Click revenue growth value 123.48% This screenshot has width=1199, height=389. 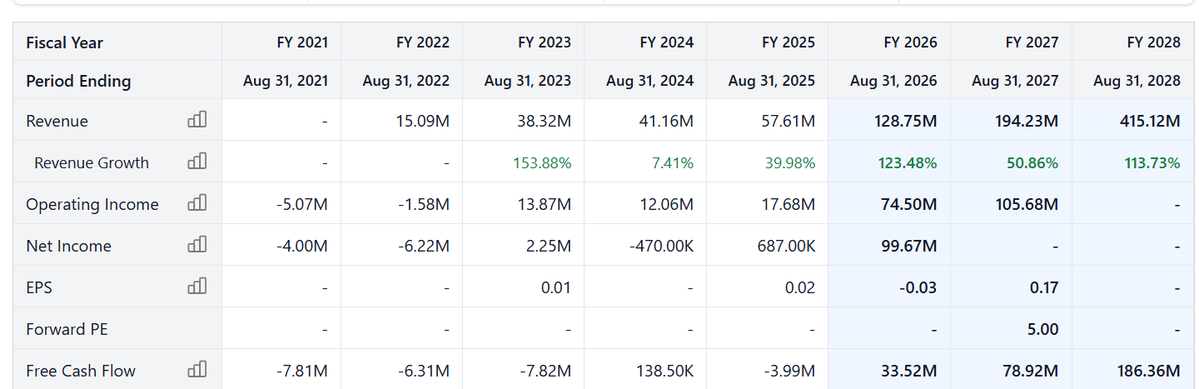pos(907,163)
